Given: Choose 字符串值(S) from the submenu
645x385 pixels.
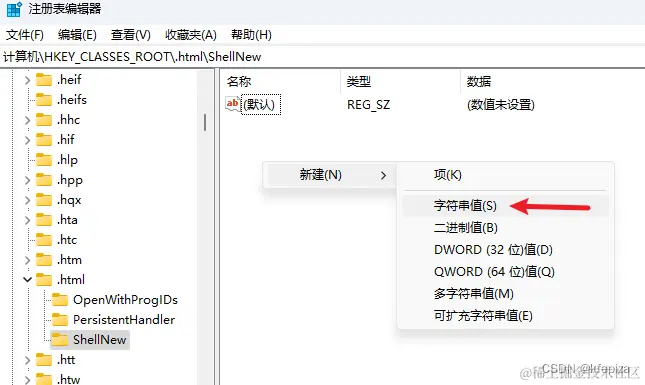Looking at the screenshot, I should [505, 206].
